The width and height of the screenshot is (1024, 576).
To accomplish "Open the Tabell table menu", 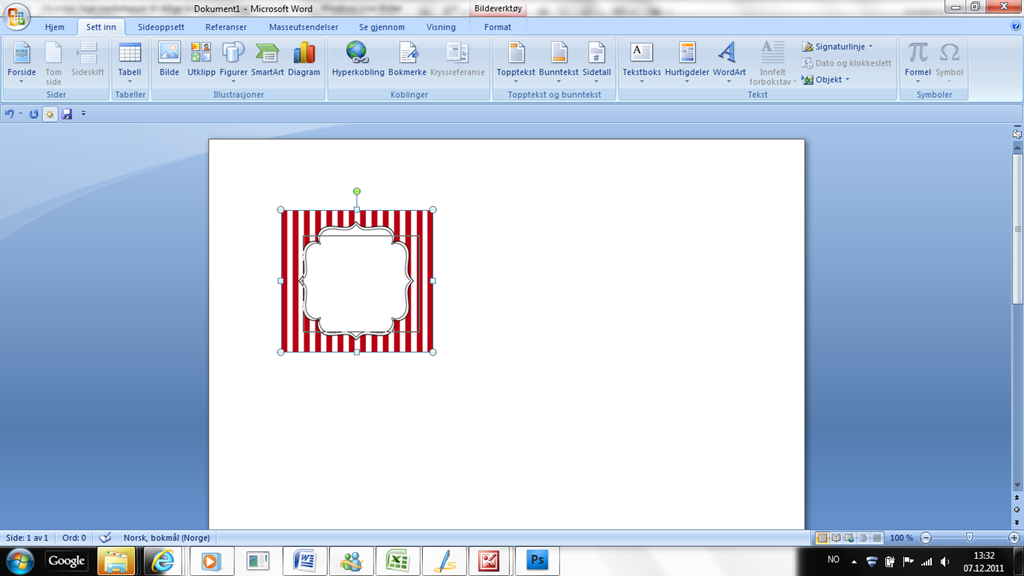I will pyautogui.click(x=129, y=62).
